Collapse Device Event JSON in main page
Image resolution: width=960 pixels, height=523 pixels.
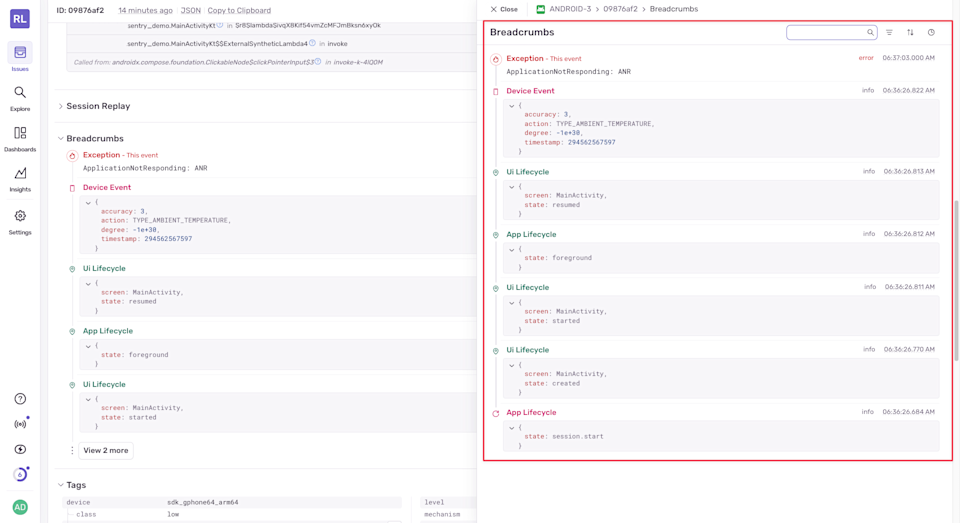point(88,202)
